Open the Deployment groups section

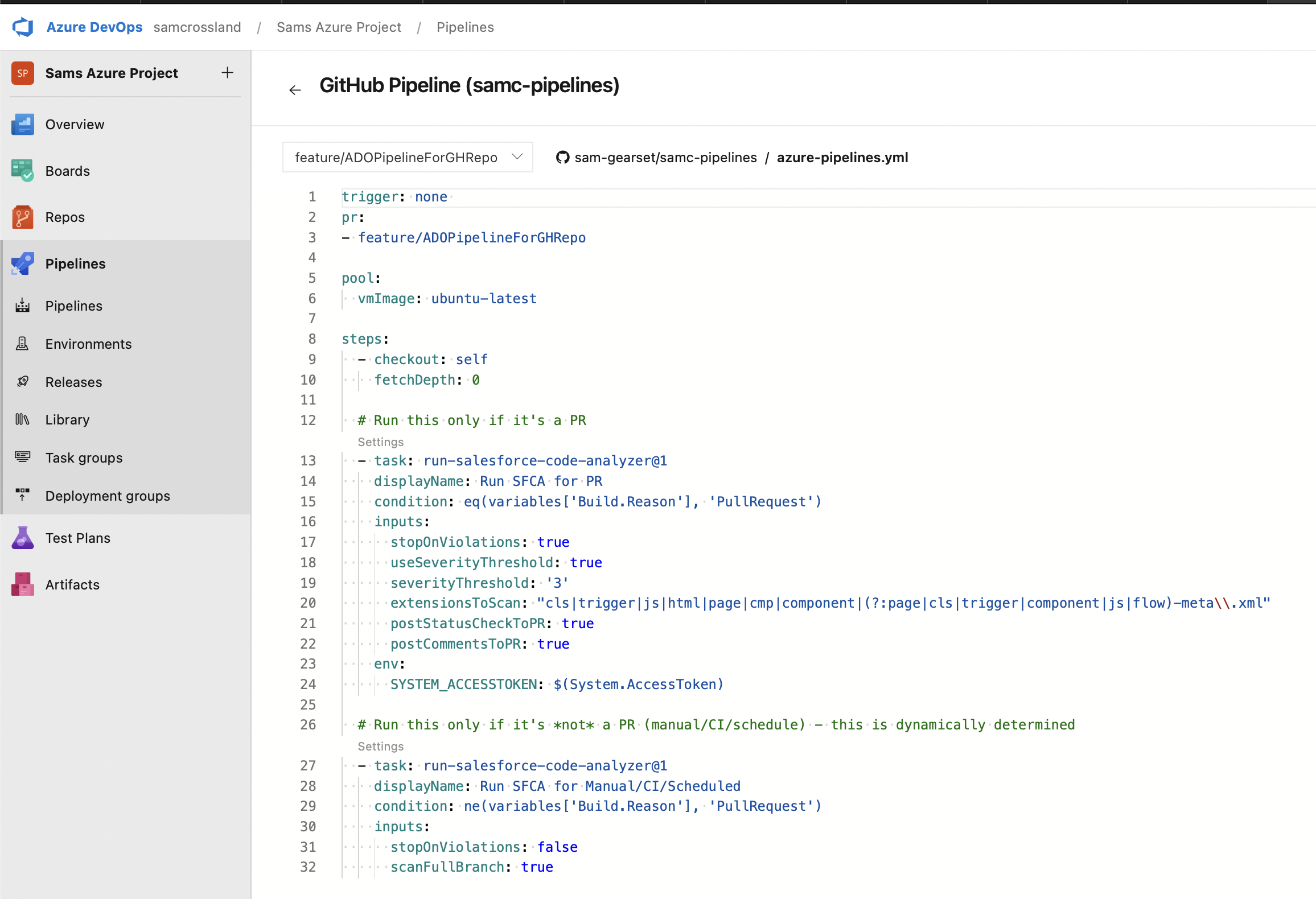click(x=108, y=496)
